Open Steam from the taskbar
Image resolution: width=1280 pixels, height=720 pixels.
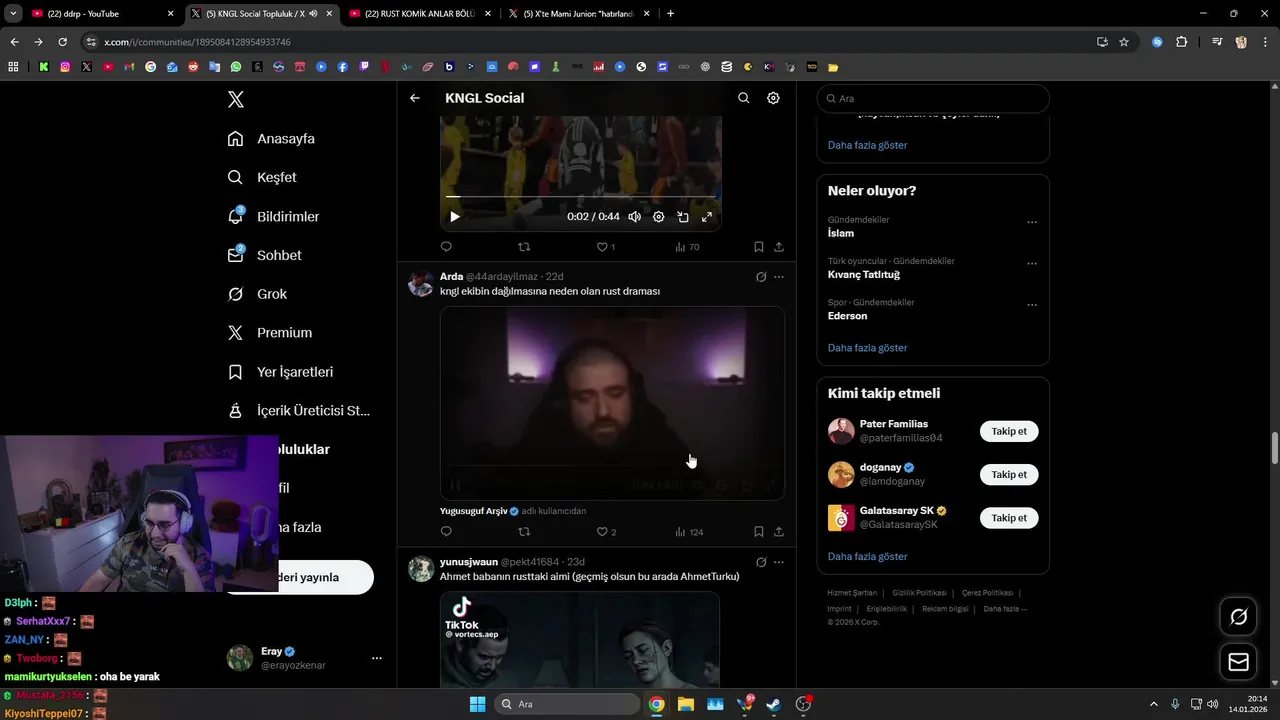(774, 704)
